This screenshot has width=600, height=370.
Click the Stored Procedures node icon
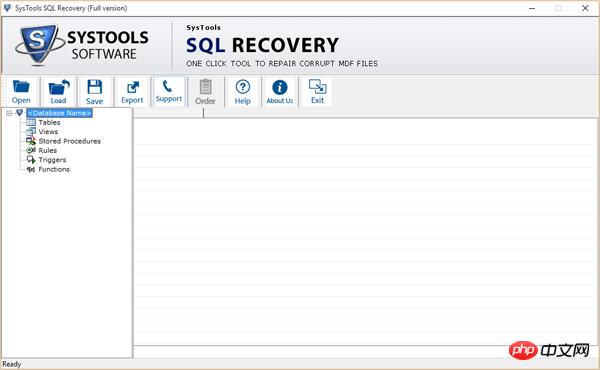coord(31,141)
